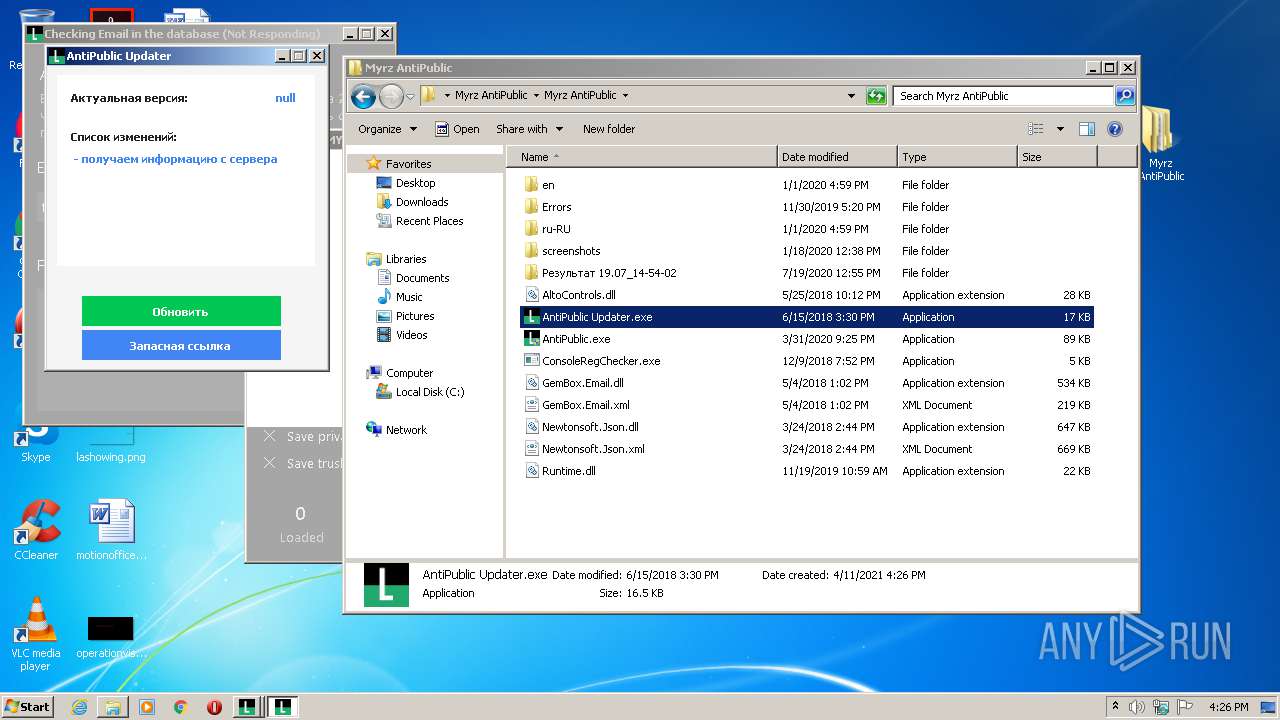
Task: Click the CCleaner desktop shortcut
Action: pos(36,531)
